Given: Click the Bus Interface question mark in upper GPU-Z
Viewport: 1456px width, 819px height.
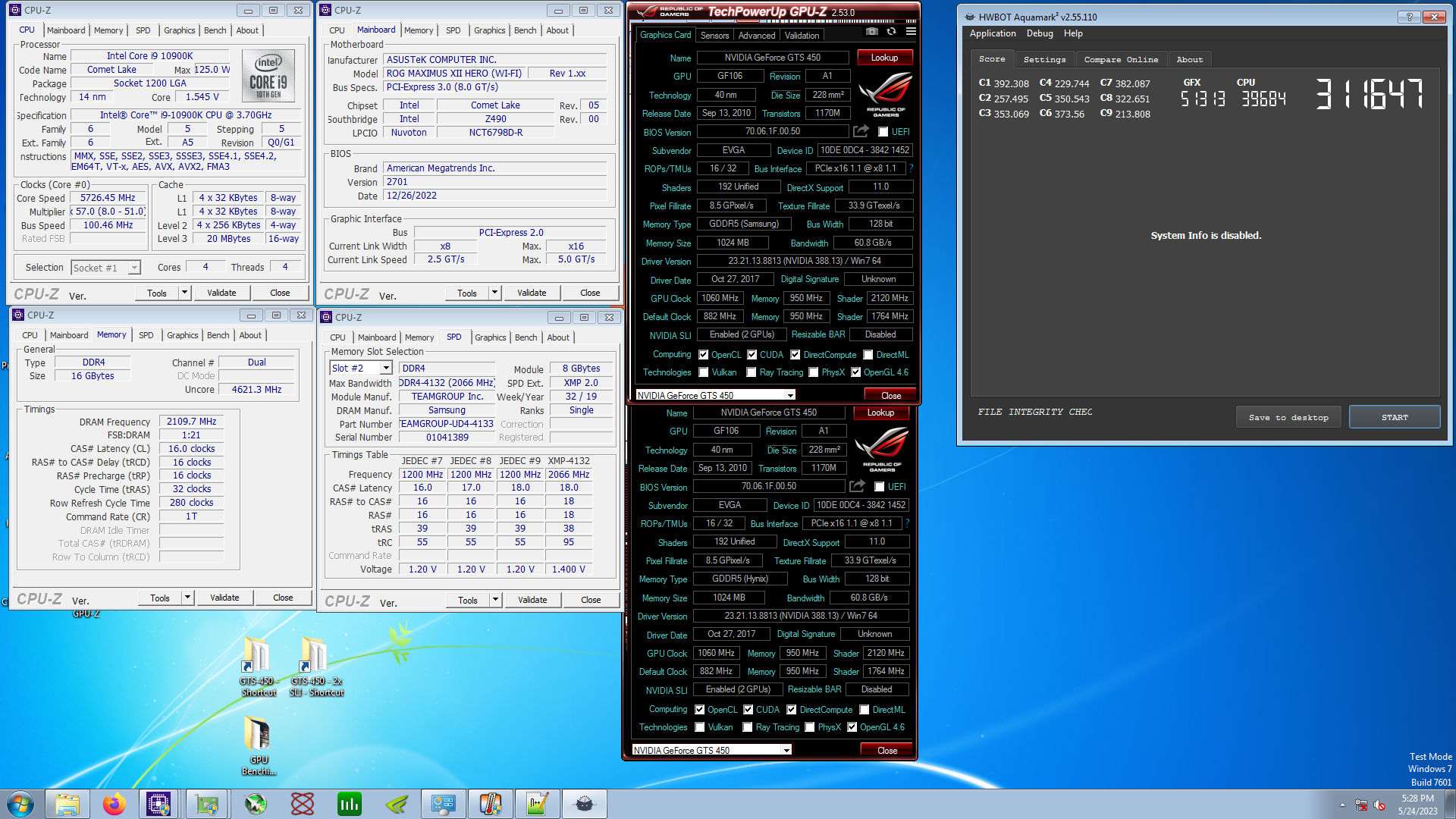Looking at the screenshot, I should (911, 168).
